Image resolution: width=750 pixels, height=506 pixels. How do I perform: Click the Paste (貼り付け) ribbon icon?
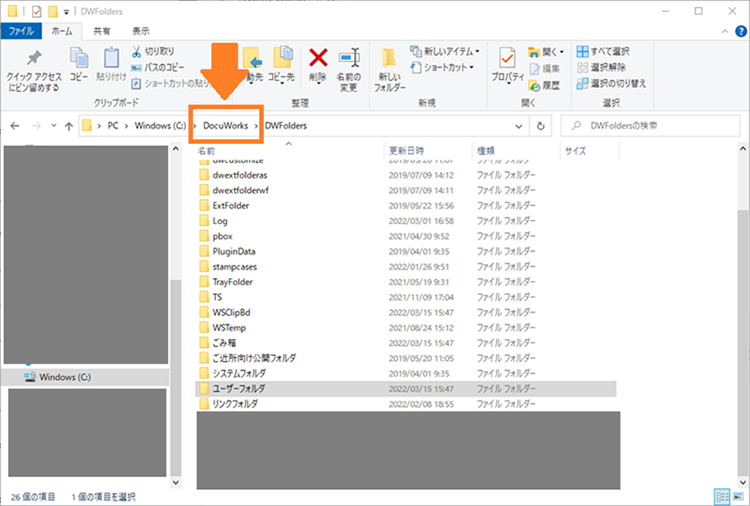pyautogui.click(x=111, y=65)
